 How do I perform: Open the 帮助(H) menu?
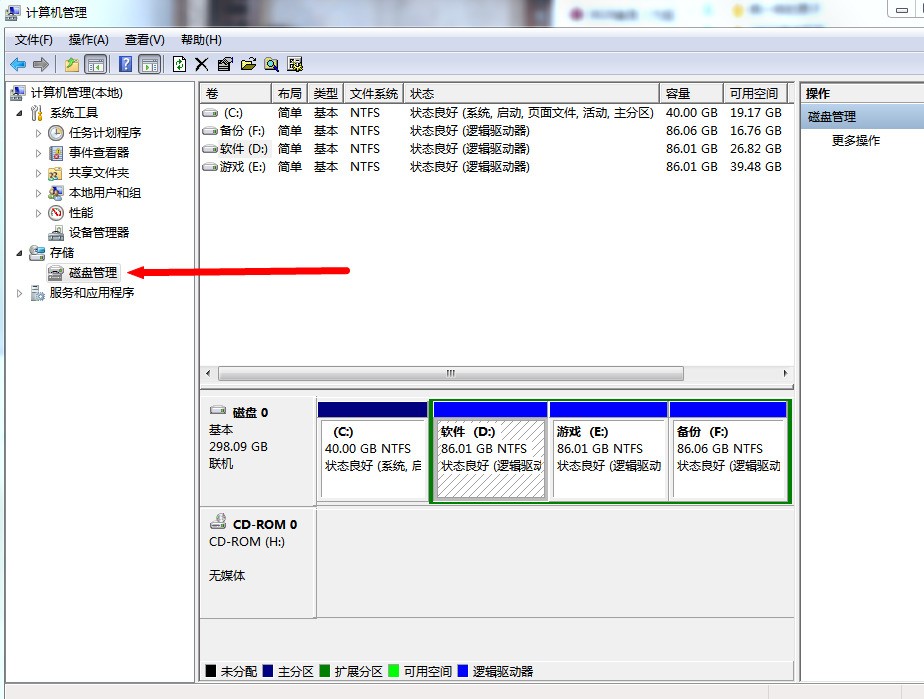click(x=201, y=40)
